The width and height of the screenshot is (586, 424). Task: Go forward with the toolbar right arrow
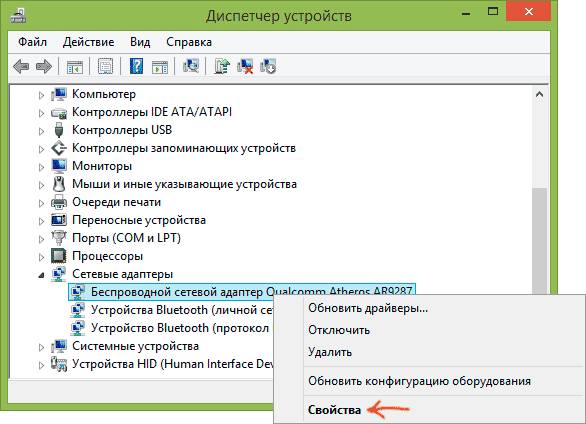click(x=44, y=67)
